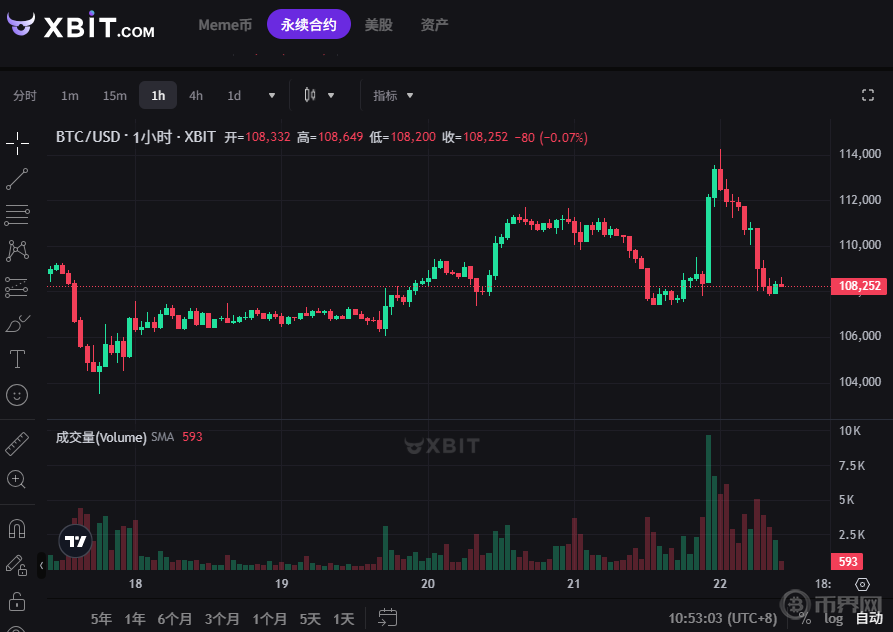Open the text annotation tool
The image size is (893, 632).
tap(17, 358)
